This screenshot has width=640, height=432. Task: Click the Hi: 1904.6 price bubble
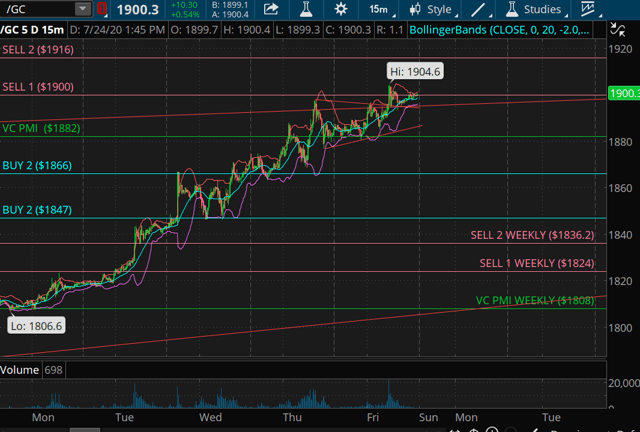point(415,71)
